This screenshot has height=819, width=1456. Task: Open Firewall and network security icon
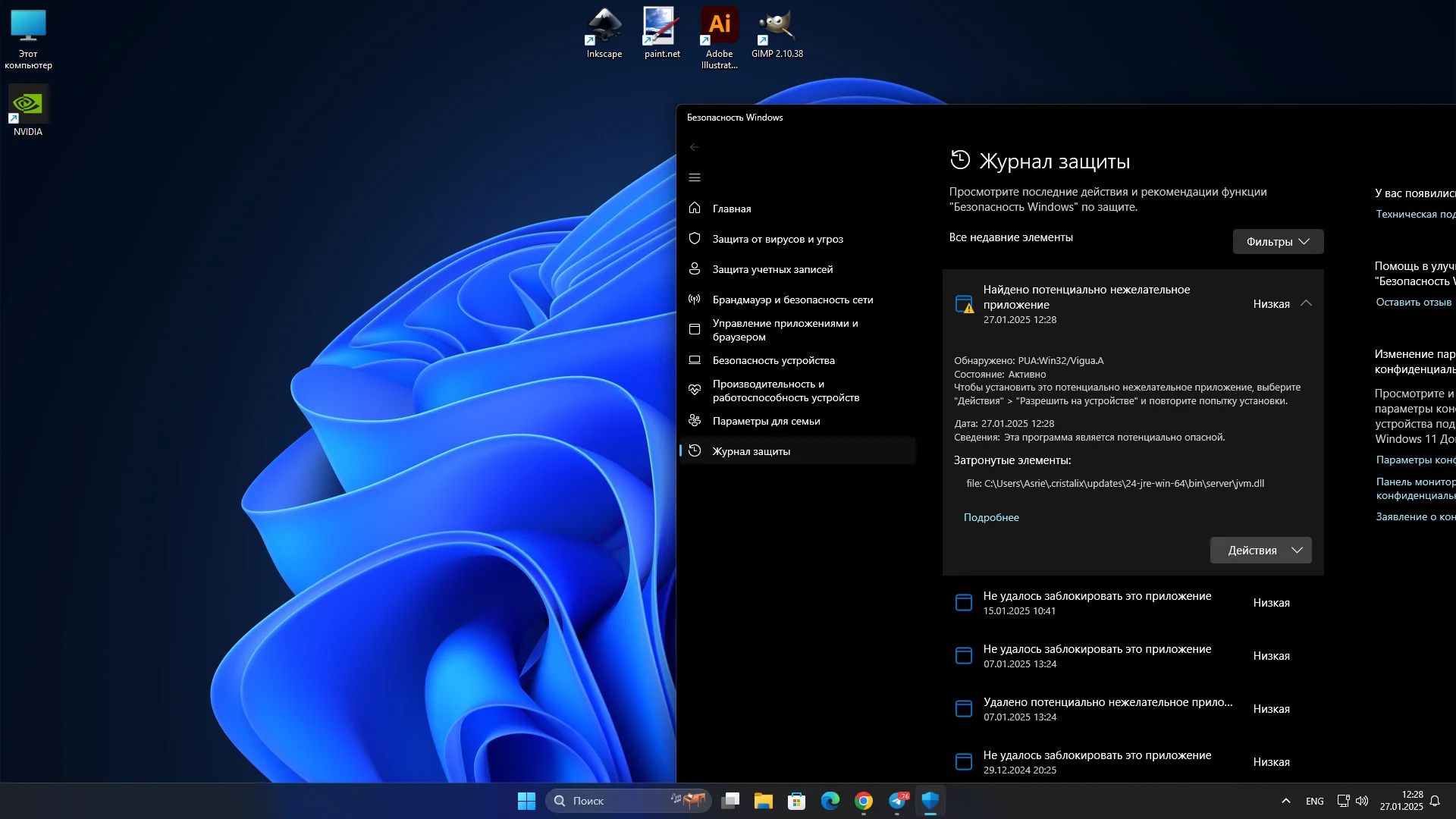pyautogui.click(x=694, y=300)
